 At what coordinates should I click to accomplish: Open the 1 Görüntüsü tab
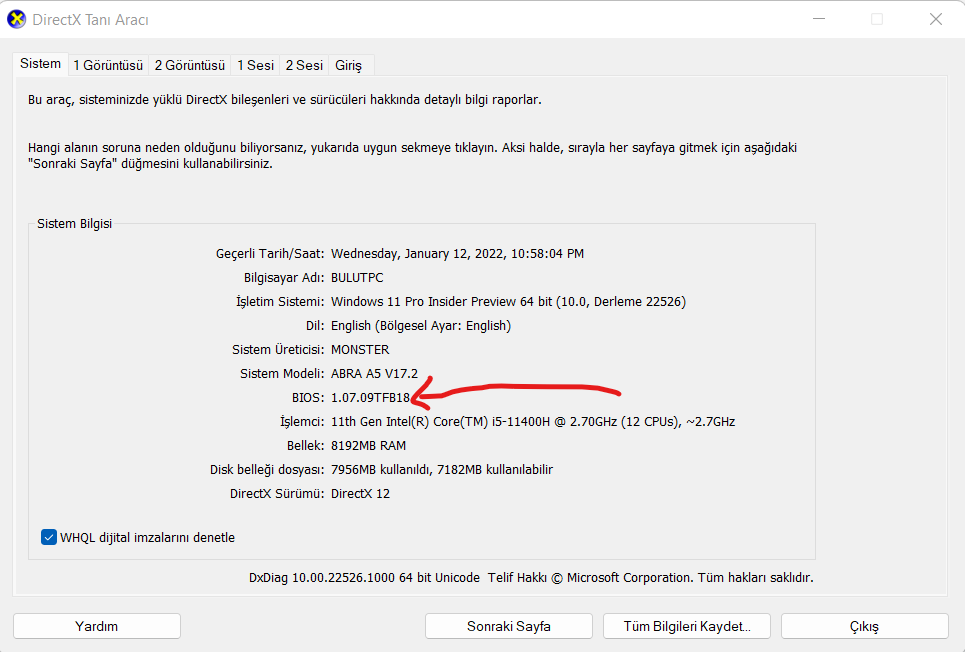[108, 65]
